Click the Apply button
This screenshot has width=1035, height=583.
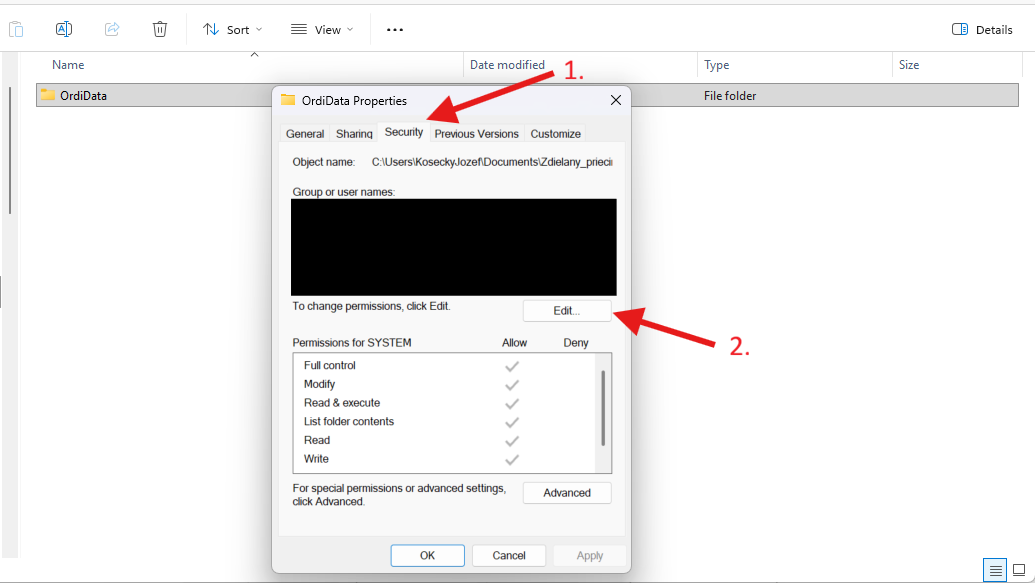point(589,555)
